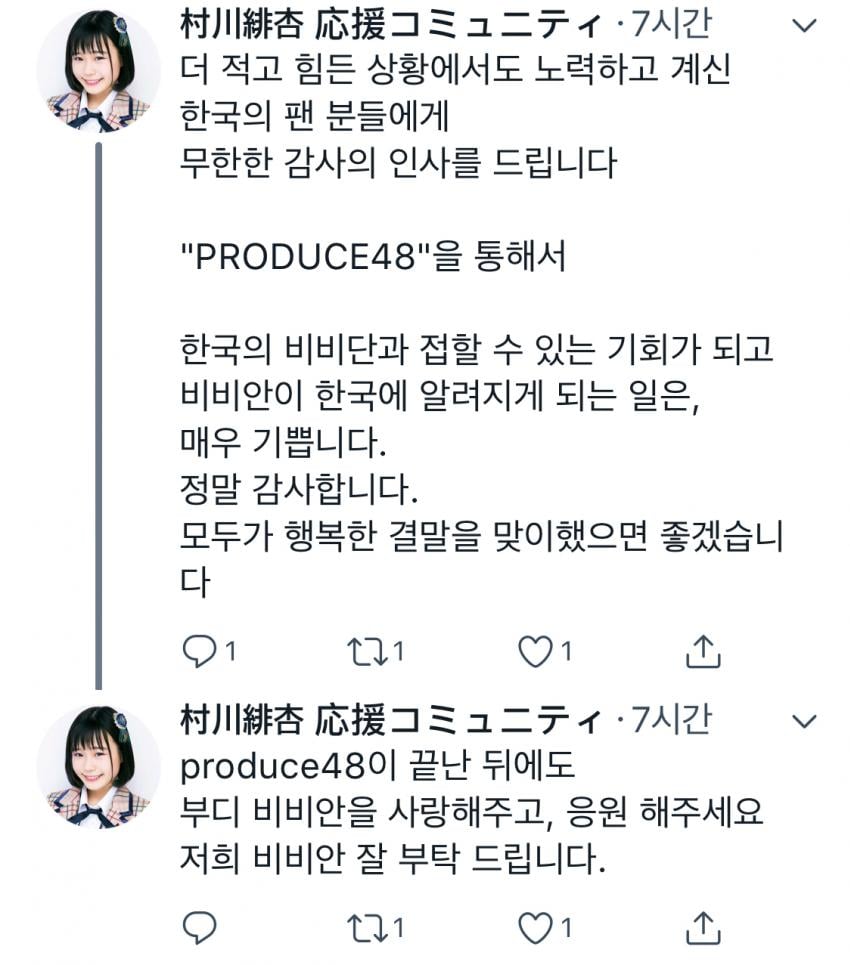Like the second tweet ending with 부탁 드립니다
850x965 pixels.
pyautogui.click(x=535, y=928)
